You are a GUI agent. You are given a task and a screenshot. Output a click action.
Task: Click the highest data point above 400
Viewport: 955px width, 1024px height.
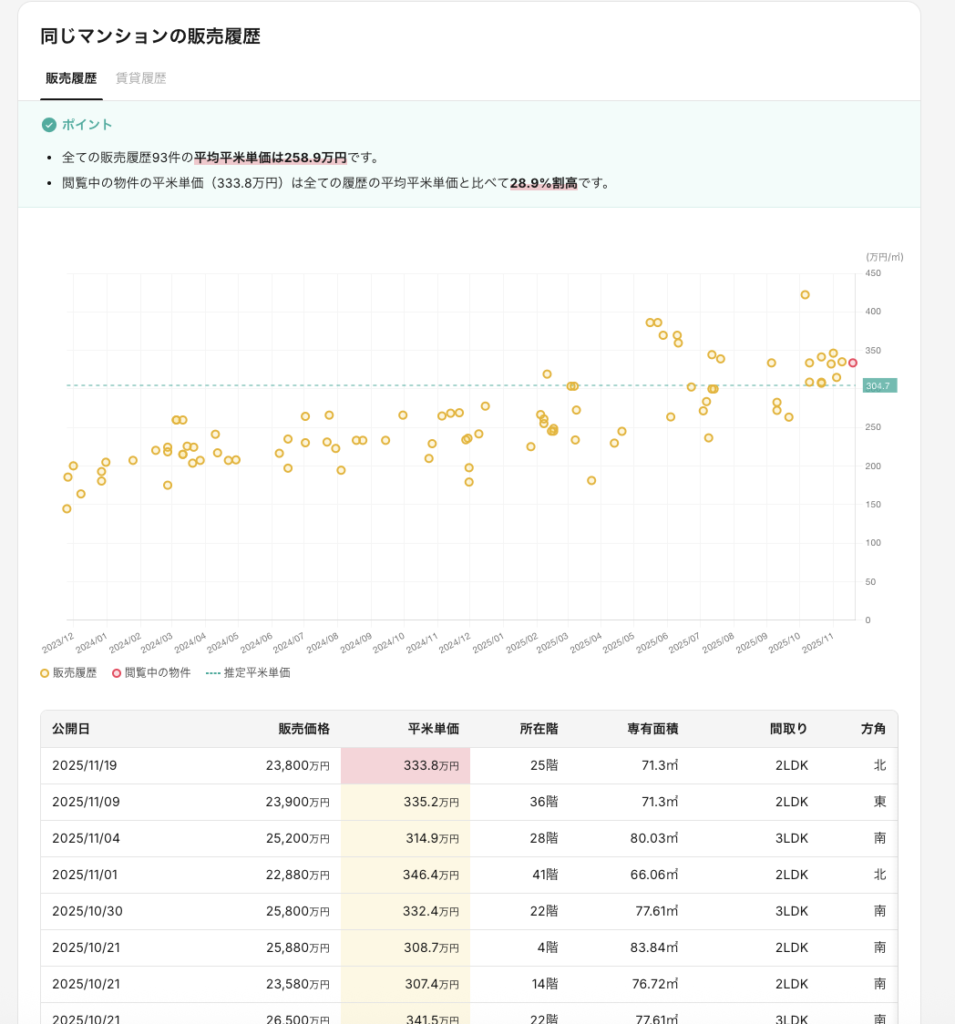pos(805,295)
